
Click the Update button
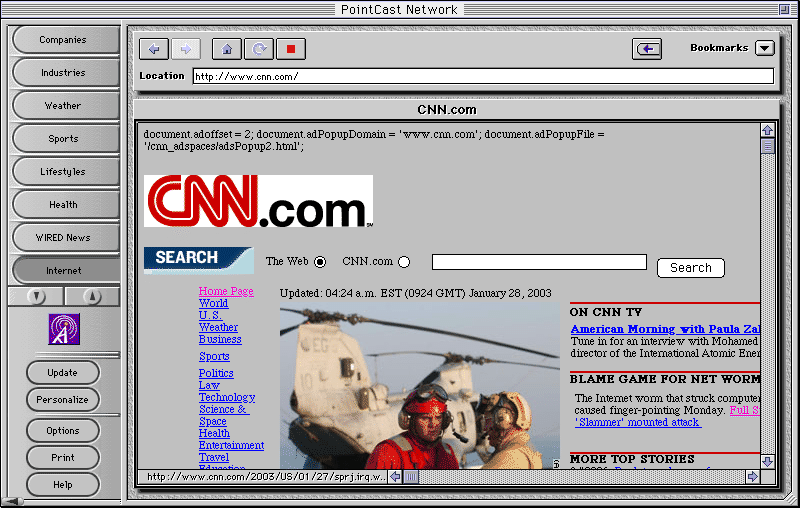click(63, 373)
